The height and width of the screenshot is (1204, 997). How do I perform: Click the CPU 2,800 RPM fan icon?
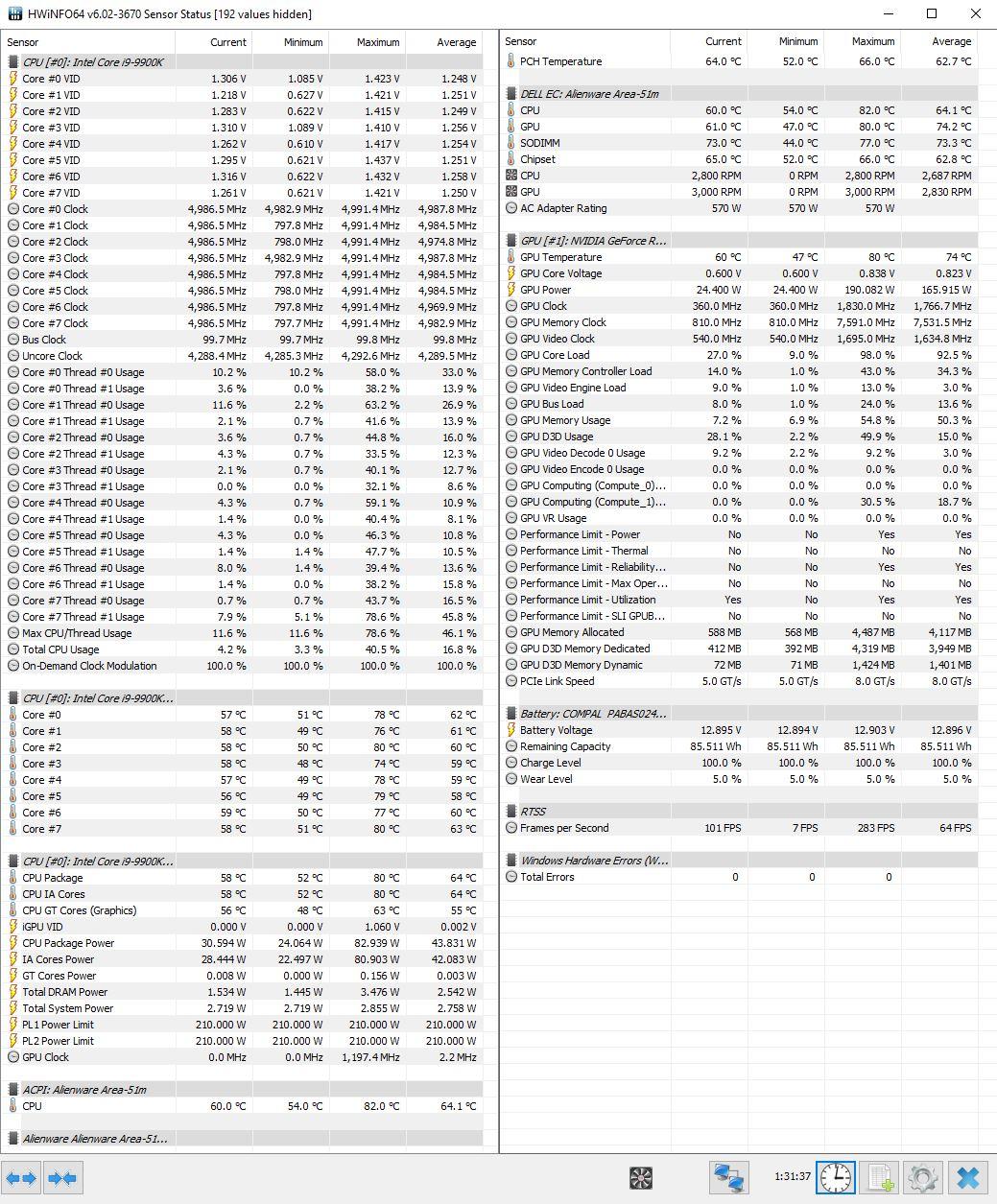click(x=511, y=176)
